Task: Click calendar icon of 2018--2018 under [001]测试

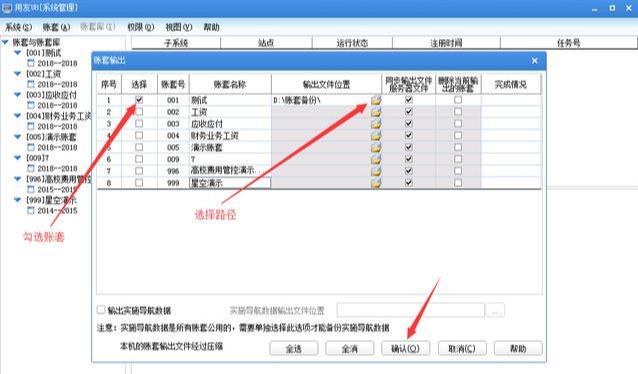Action: click(x=31, y=63)
